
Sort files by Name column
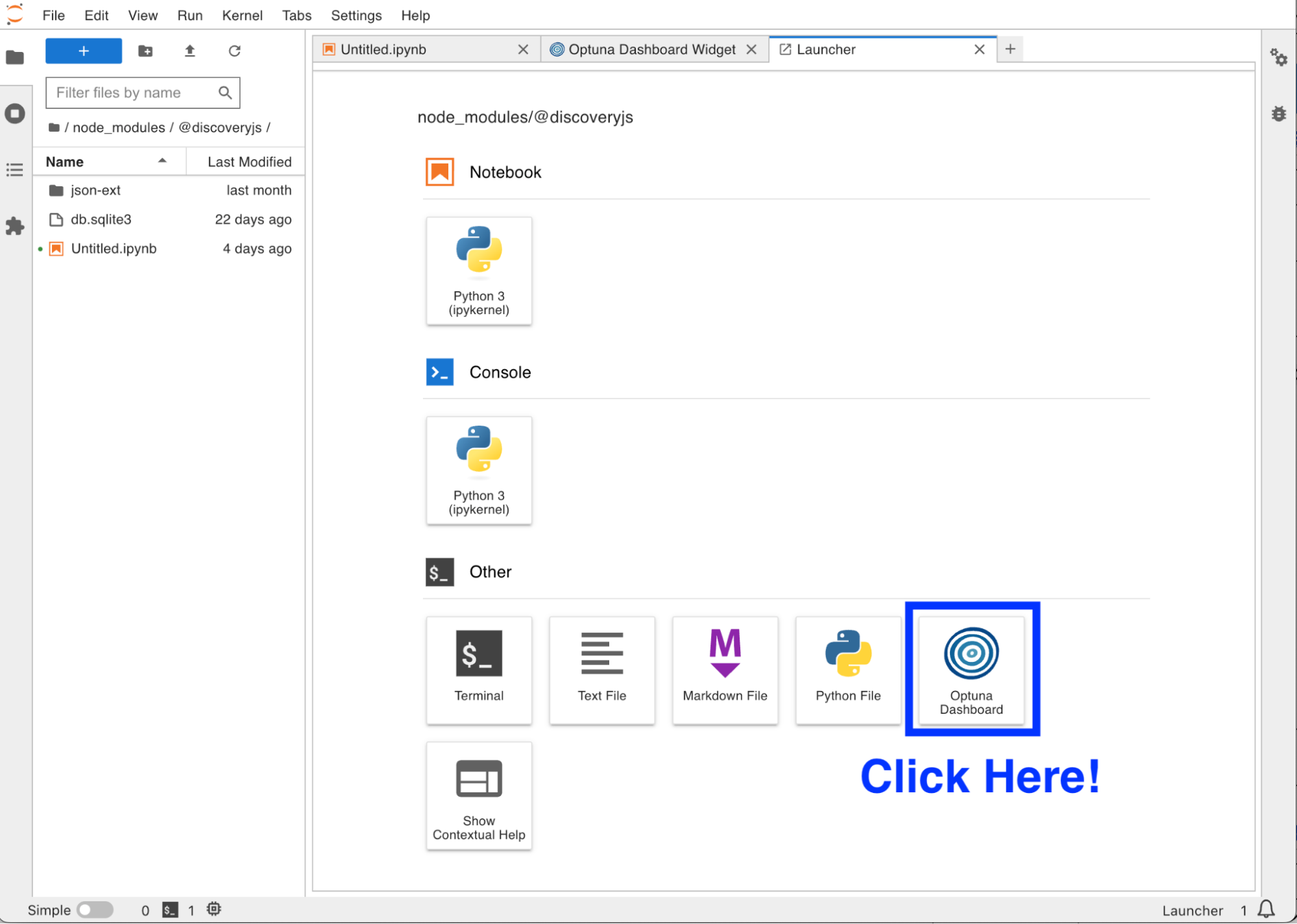pos(109,162)
